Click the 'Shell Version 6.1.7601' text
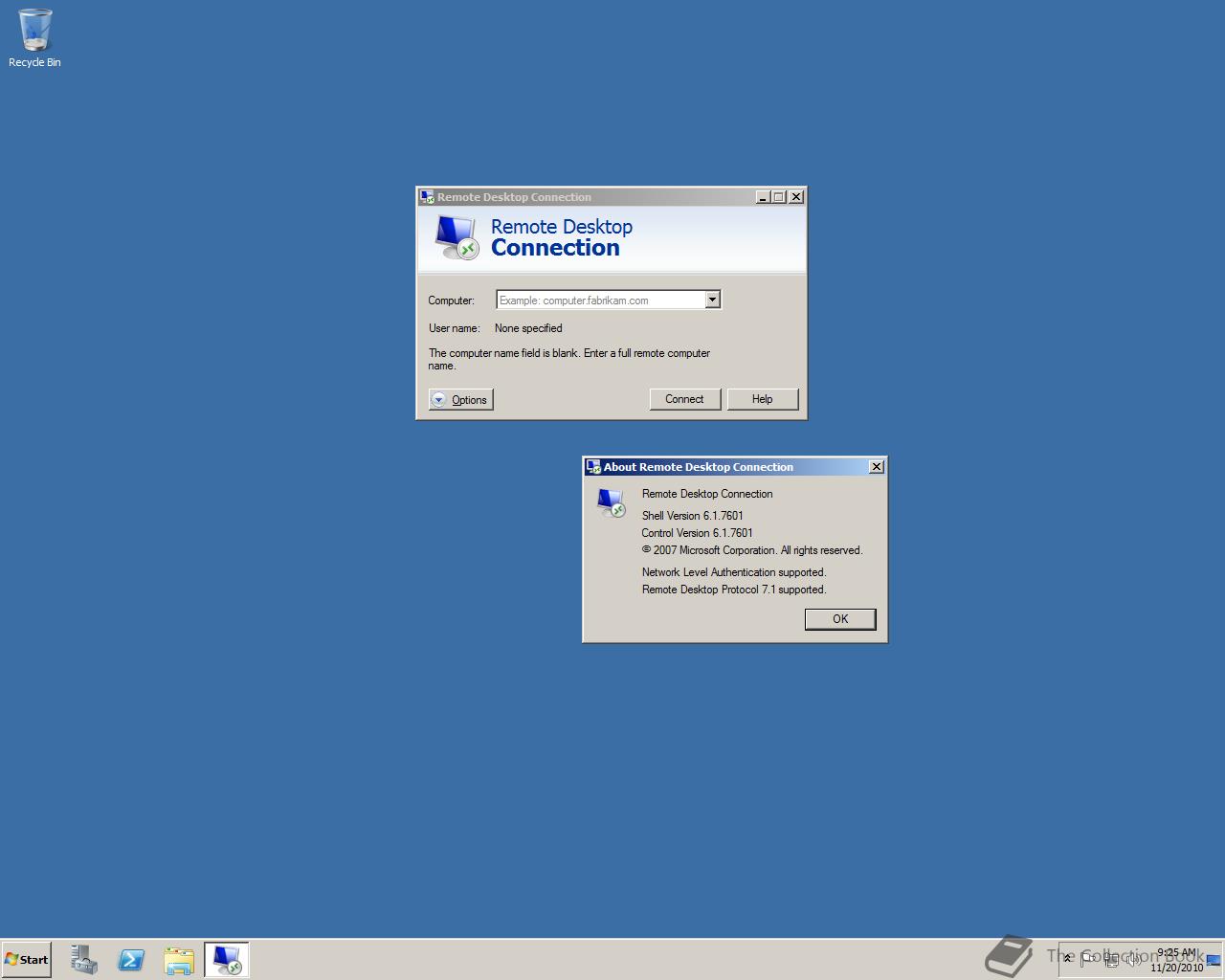 click(692, 516)
